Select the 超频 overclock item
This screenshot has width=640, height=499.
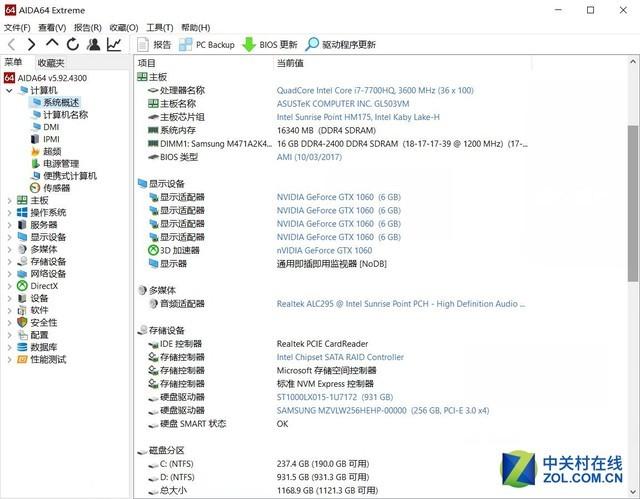point(46,151)
